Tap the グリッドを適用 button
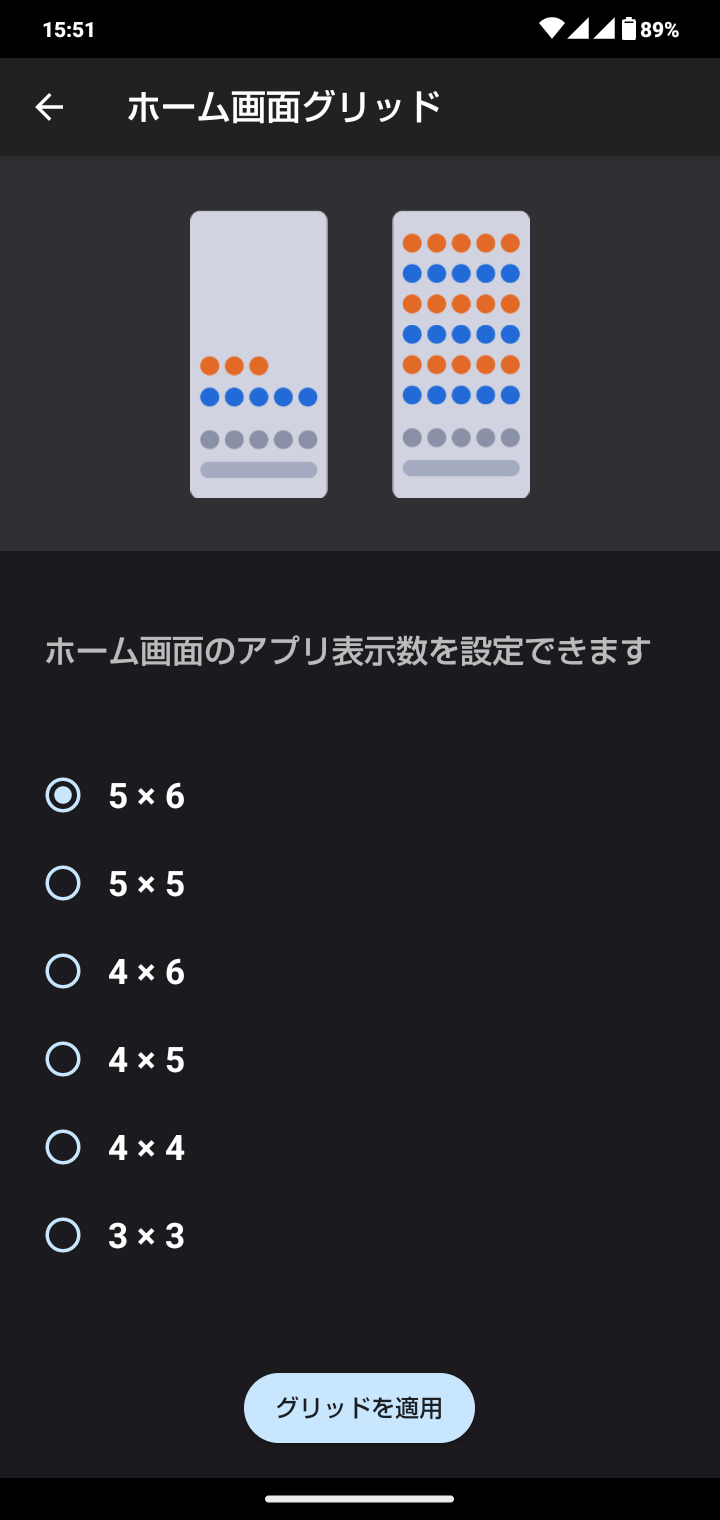The width and height of the screenshot is (720, 1520). coord(359,1408)
